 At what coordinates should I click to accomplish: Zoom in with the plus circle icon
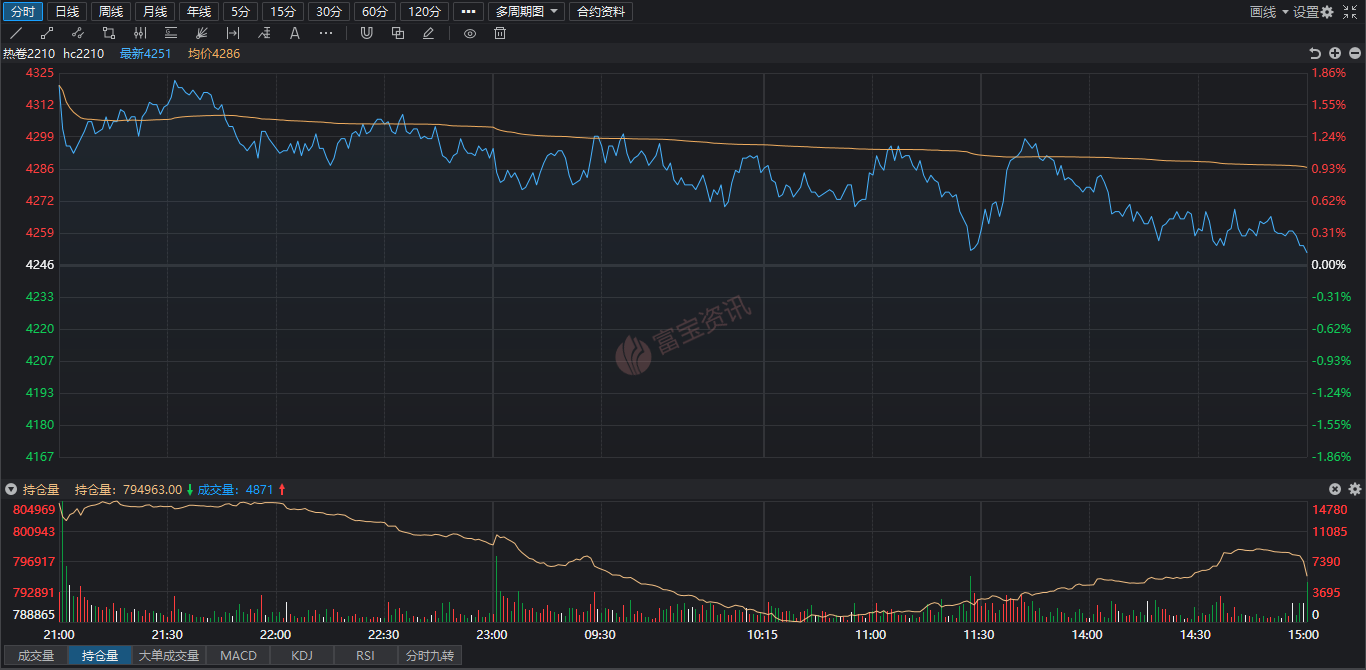point(1335,53)
